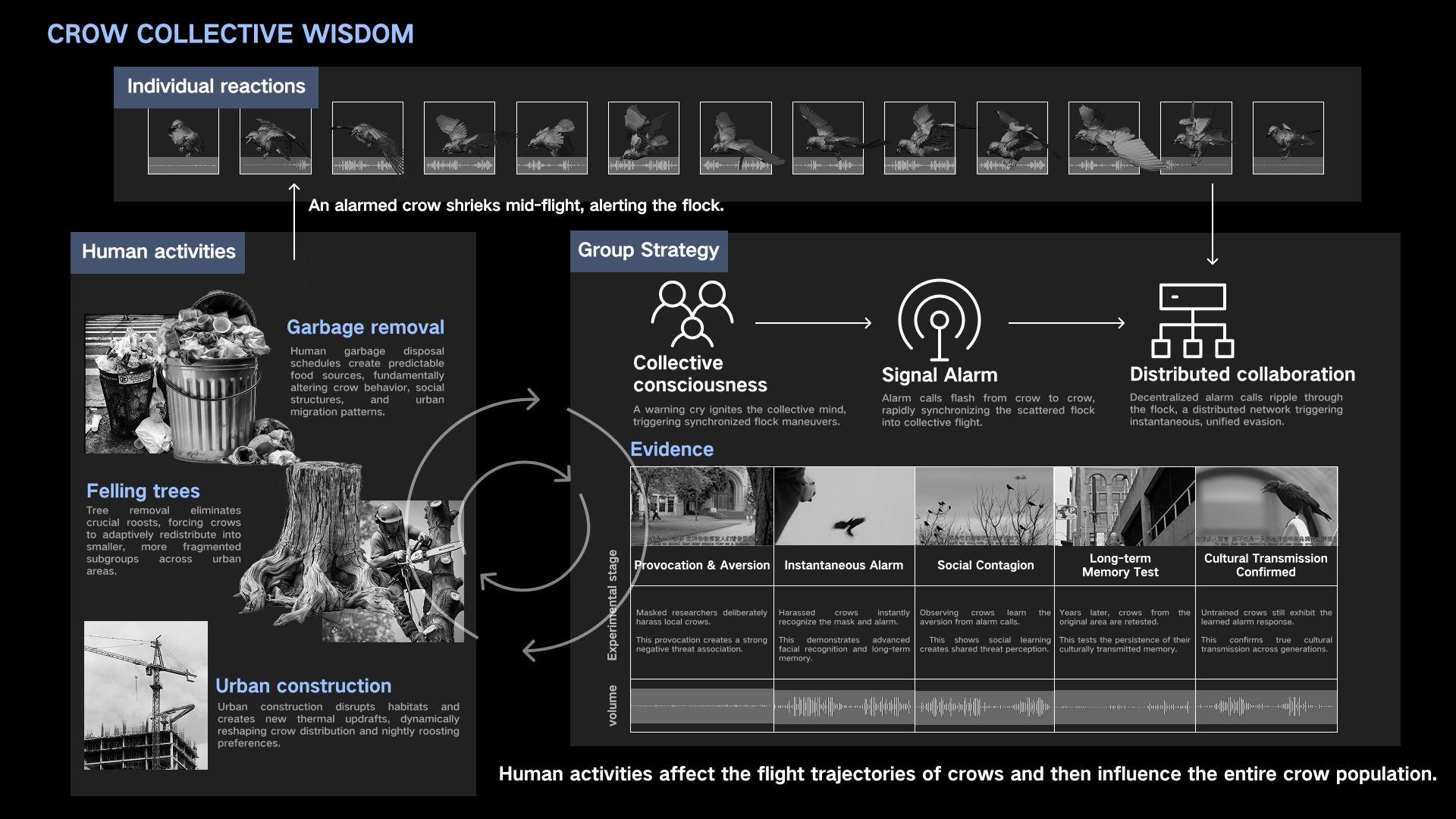This screenshot has width=1456, height=819.
Task: Select the Group Strategy header tab
Action: point(648,251)
